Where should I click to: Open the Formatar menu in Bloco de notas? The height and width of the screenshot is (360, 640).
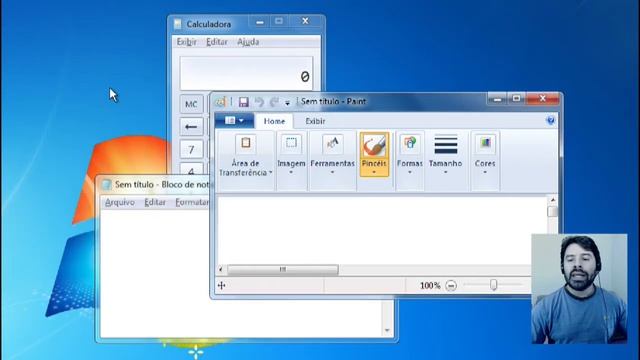(x=192, y=202)
